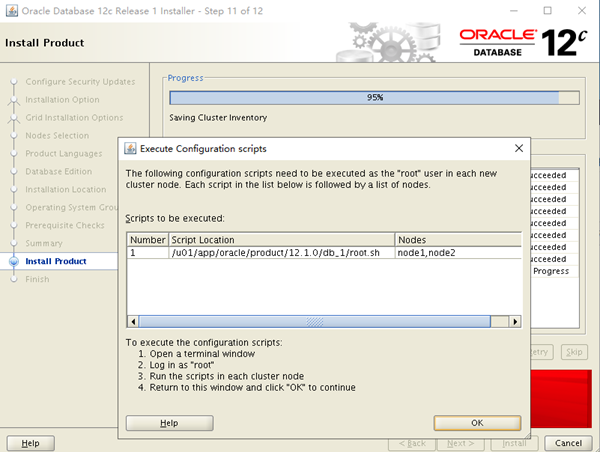The image size is (600, 452).
Task: Click the 95% progress bar
Action: click(x=374, y=98)
